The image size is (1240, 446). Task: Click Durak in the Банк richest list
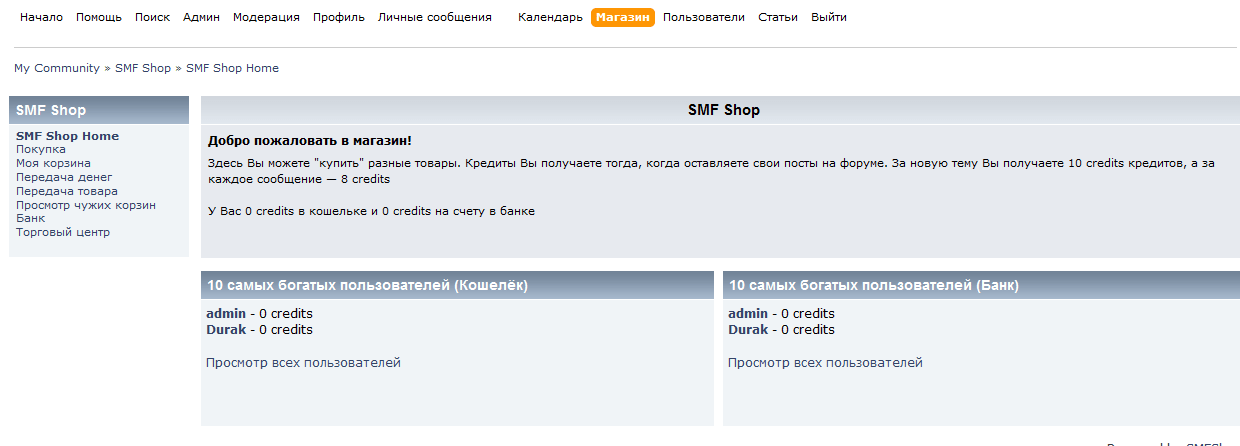pyautogui.click(x=748, y=329)
